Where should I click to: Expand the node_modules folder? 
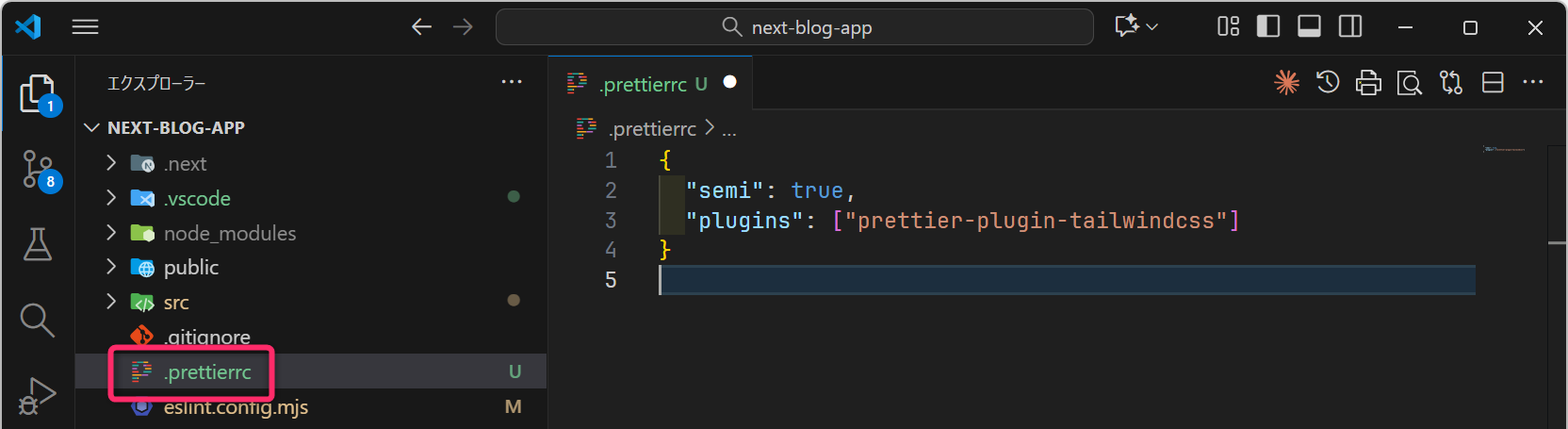[229, 233]
